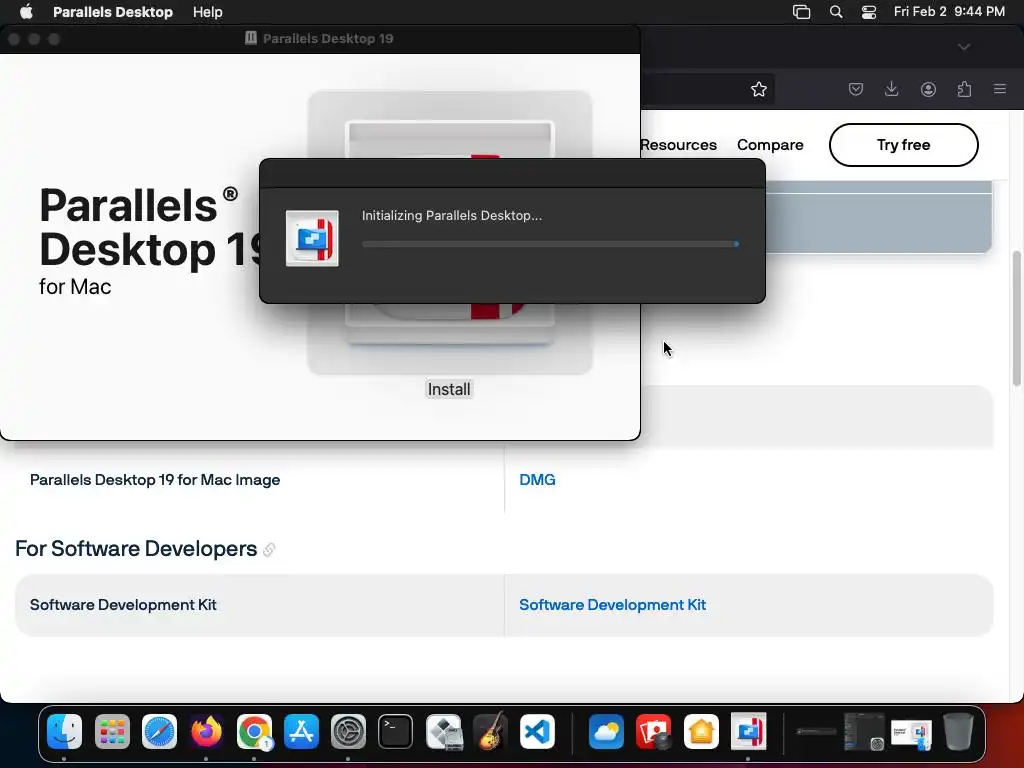Open the Firefox hamburger menu

click(1000, 89)
